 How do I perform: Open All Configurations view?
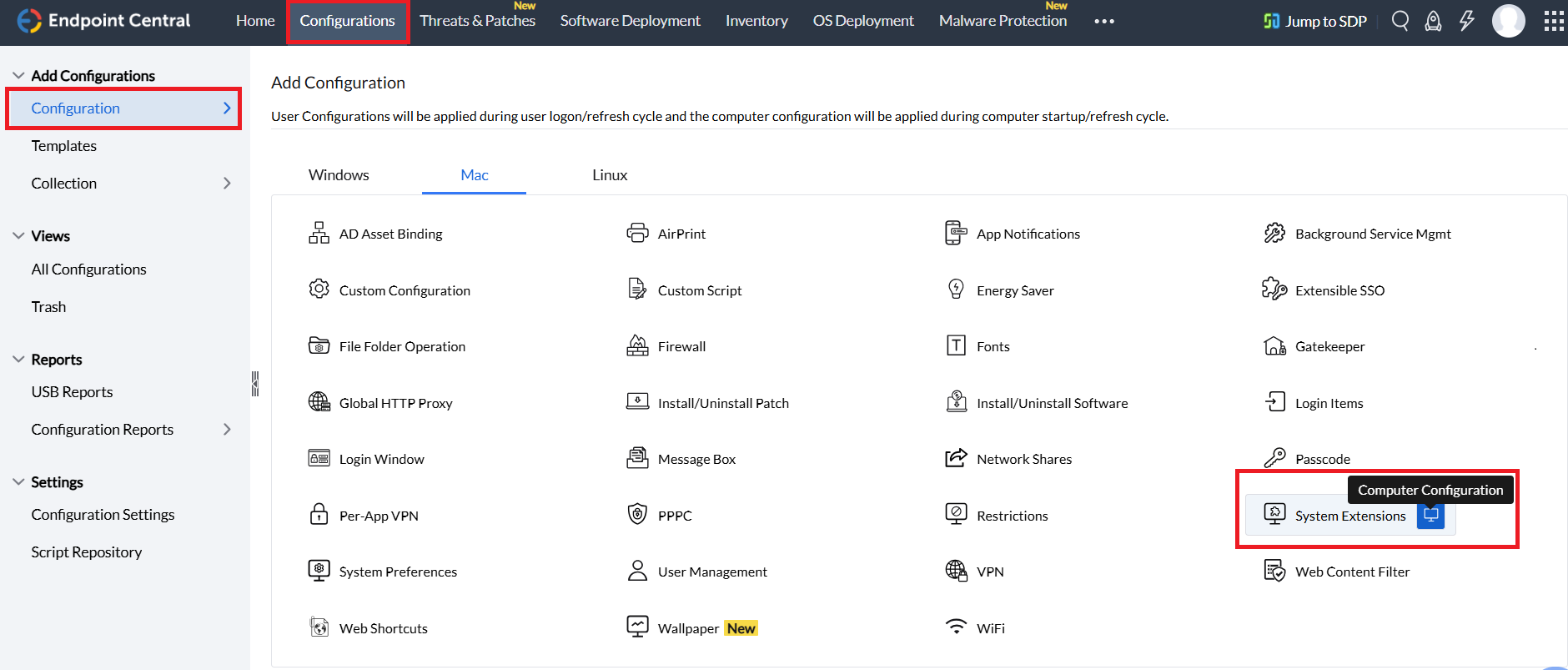pos(88,269)
